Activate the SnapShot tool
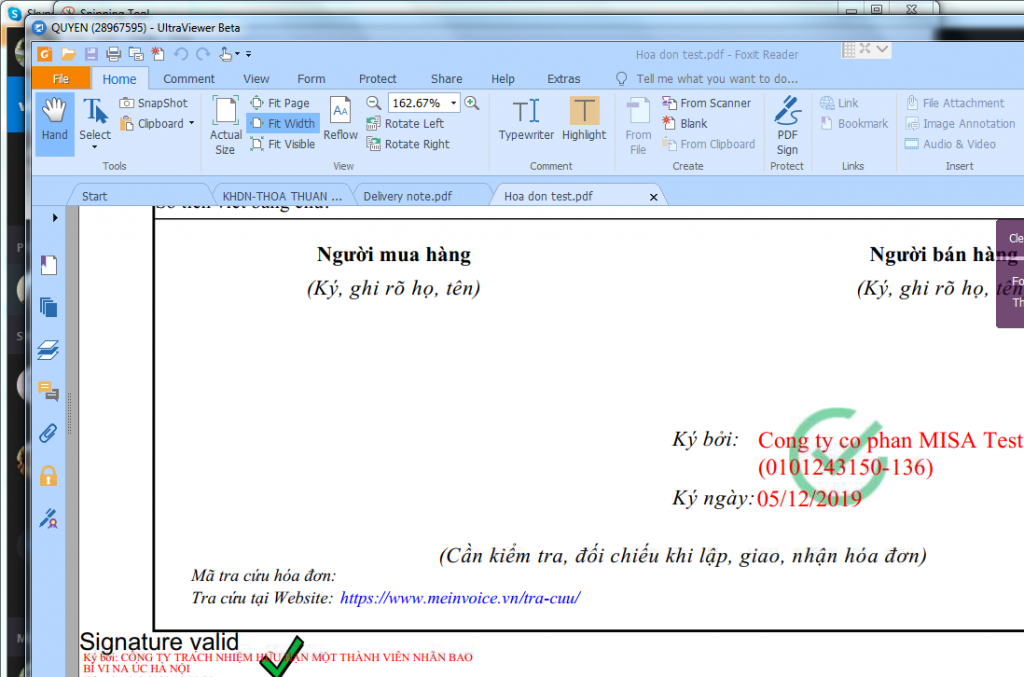Image resolution: width=1024 pixels, height=677 pixels. click(153, 103)
